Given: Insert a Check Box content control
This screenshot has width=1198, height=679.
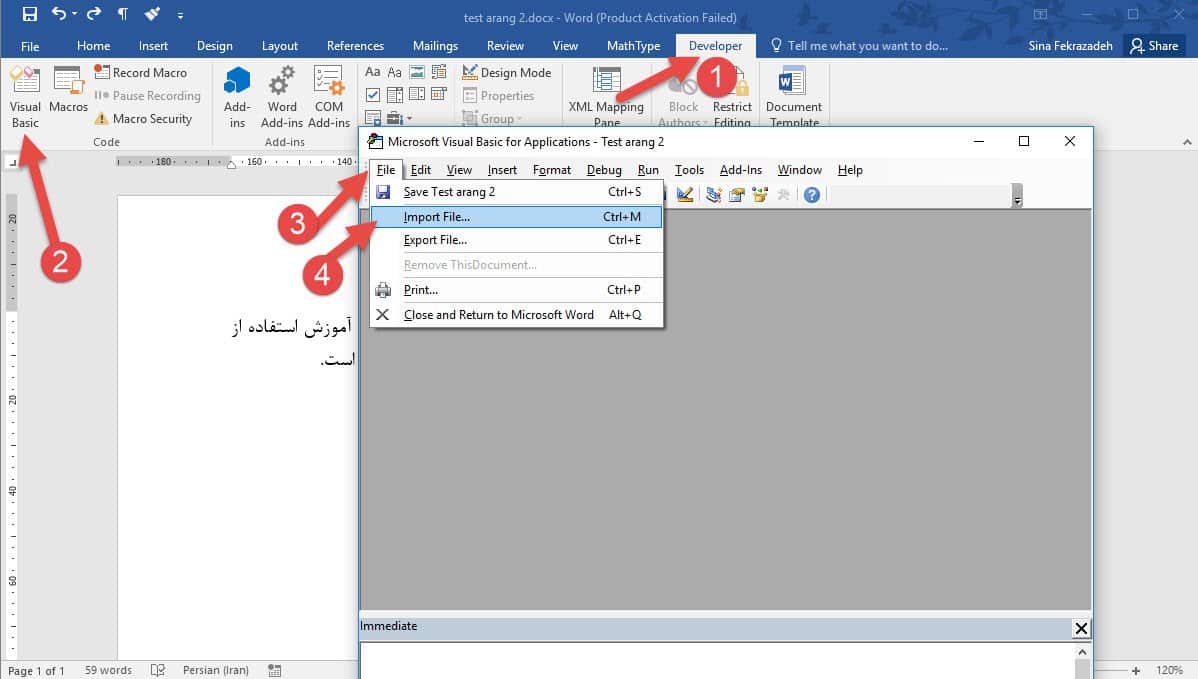Looking at the screenshot, I should point(373,95).
